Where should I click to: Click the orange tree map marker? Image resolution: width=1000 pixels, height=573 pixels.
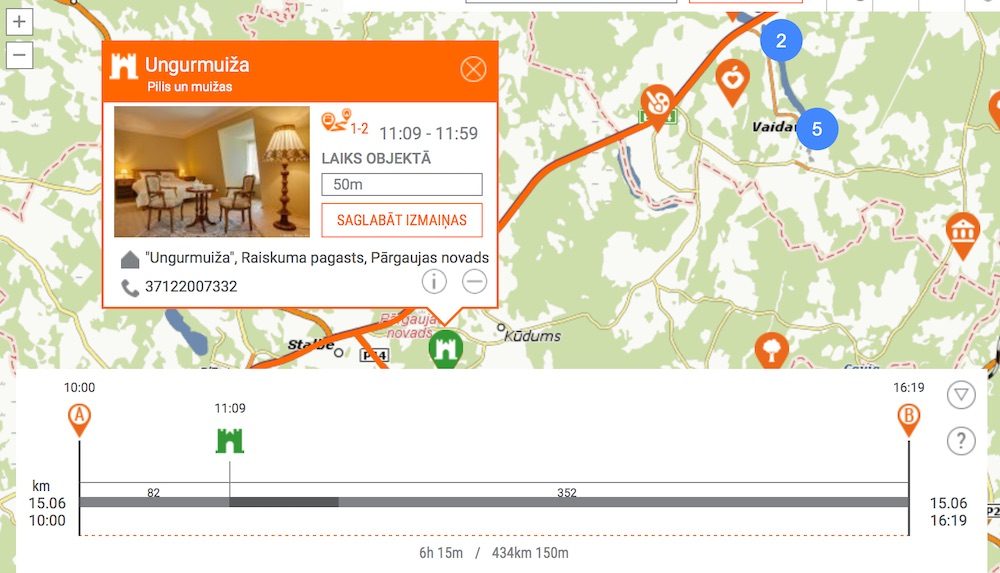click(772, 350)
